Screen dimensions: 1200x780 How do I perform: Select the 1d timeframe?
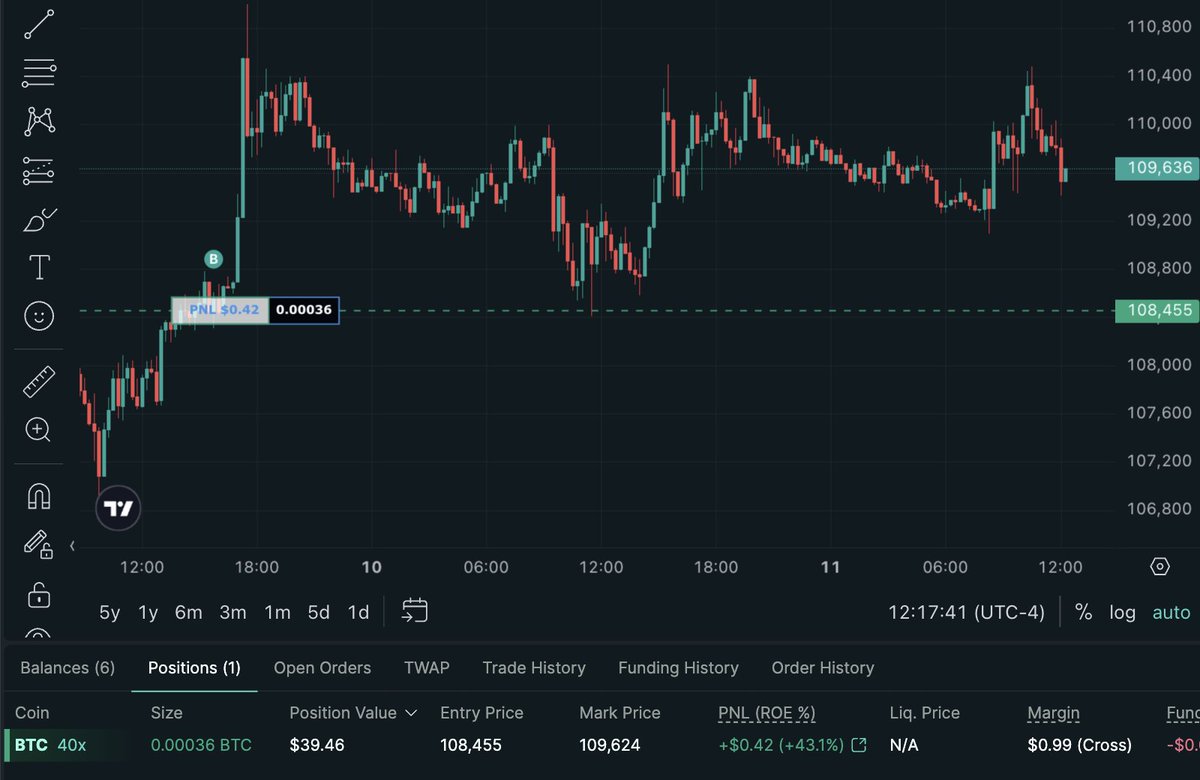[358, 612]
